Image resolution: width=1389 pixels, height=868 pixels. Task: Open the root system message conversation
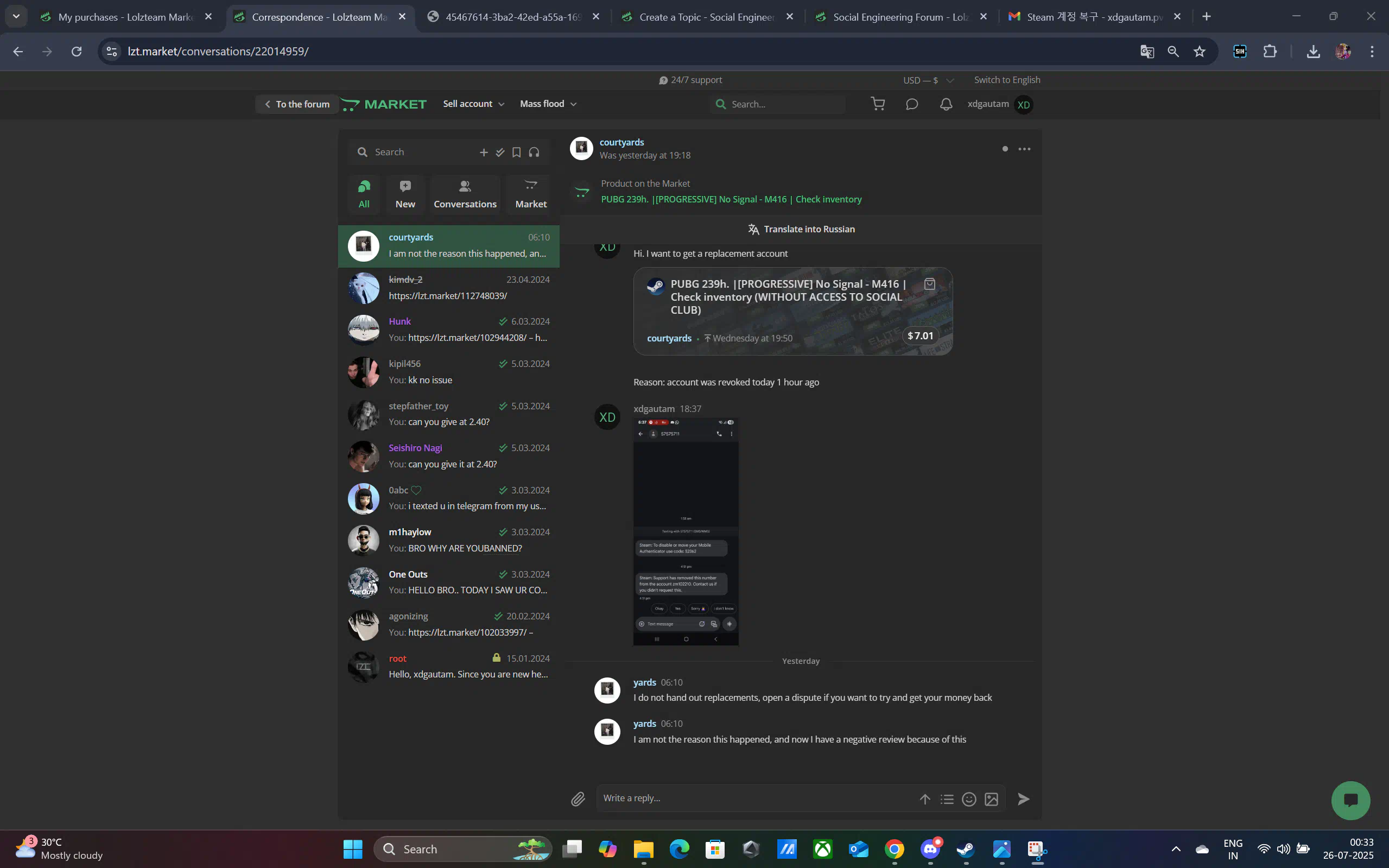[449, 667]
